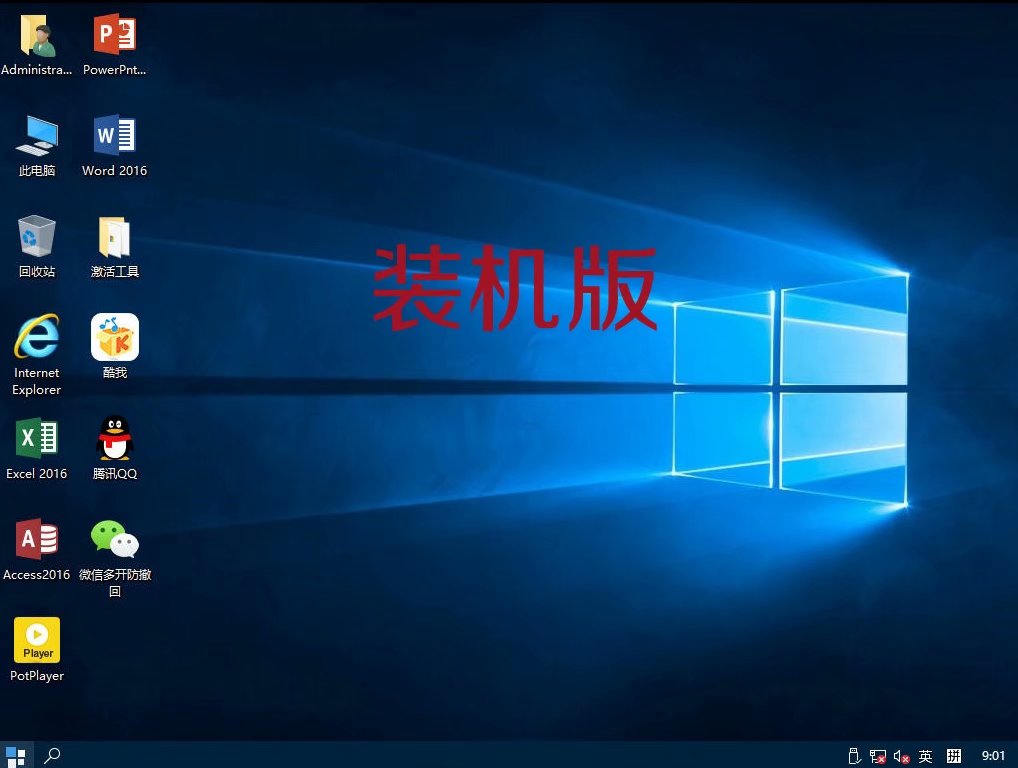Select the 腾讯QQ penguin icon

point(114,438)
